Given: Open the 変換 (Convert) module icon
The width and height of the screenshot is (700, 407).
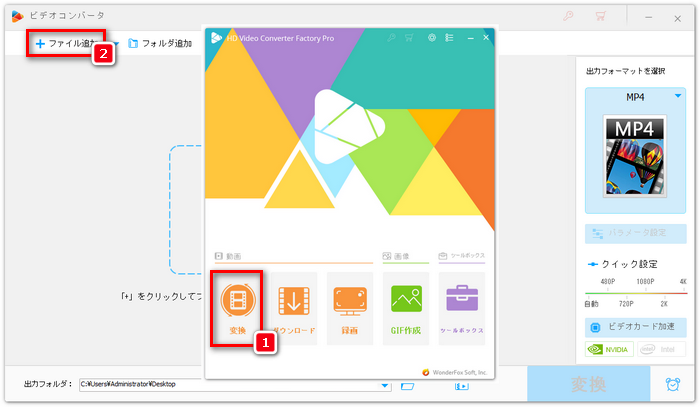Looking at the screenshot, I should [x=237, y=304].
